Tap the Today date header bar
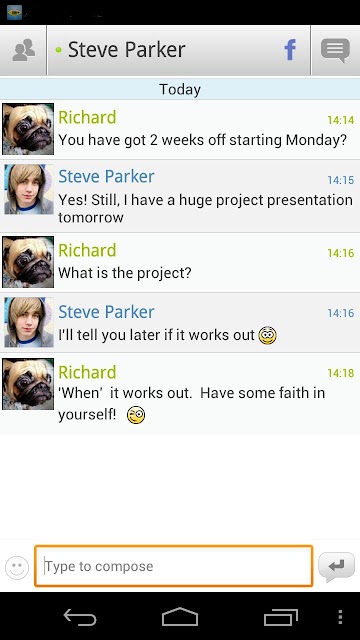This screenshot has height=640, width=360. pos(180,89)
